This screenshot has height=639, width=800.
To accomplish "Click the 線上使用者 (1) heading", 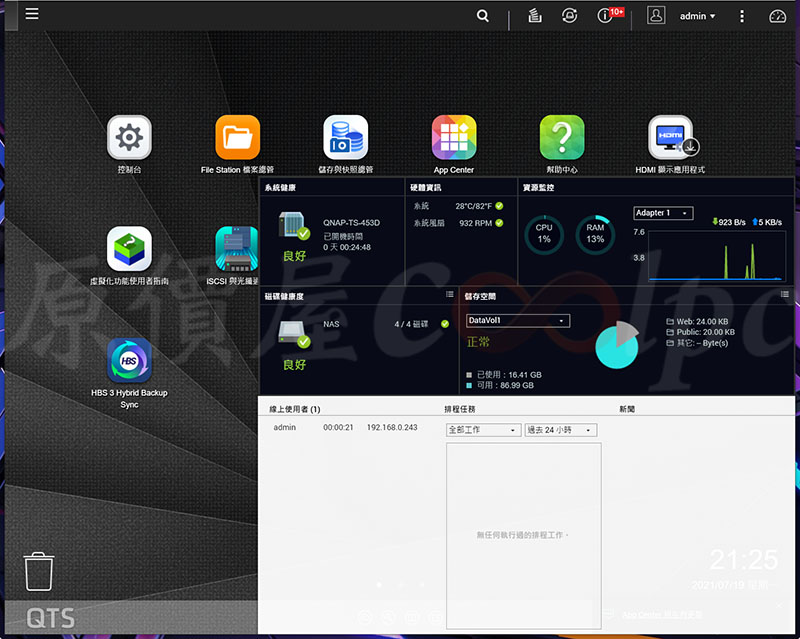I will click(x=294, y=409).
